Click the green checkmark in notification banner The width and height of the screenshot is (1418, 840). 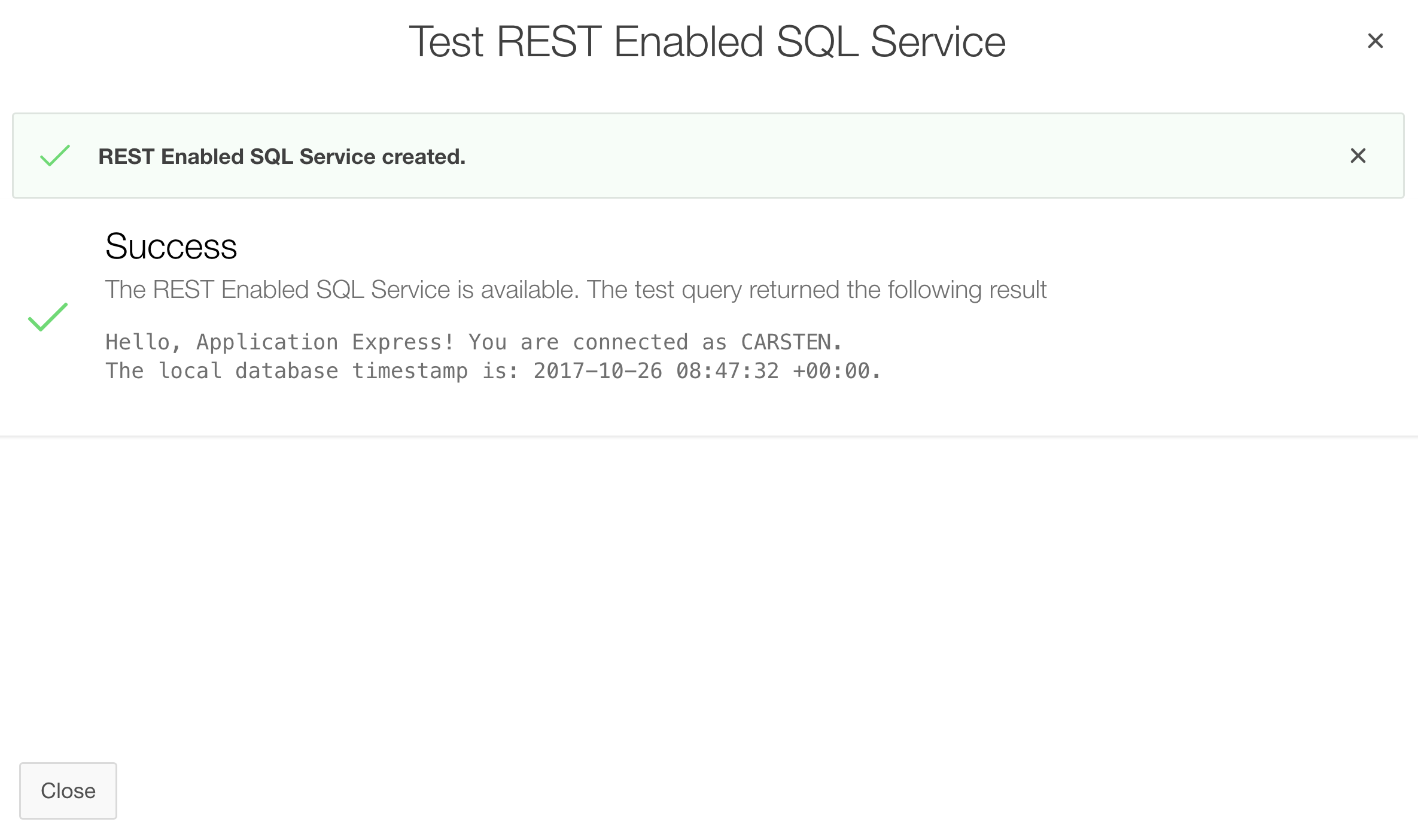point(55,156)
